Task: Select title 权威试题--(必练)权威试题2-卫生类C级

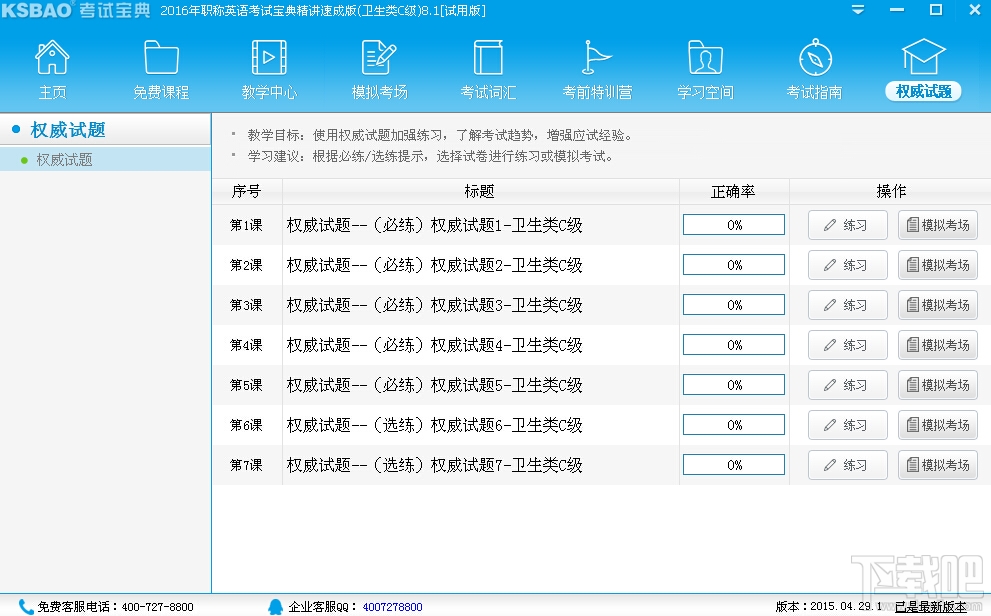Action: (x=434, y=265)
